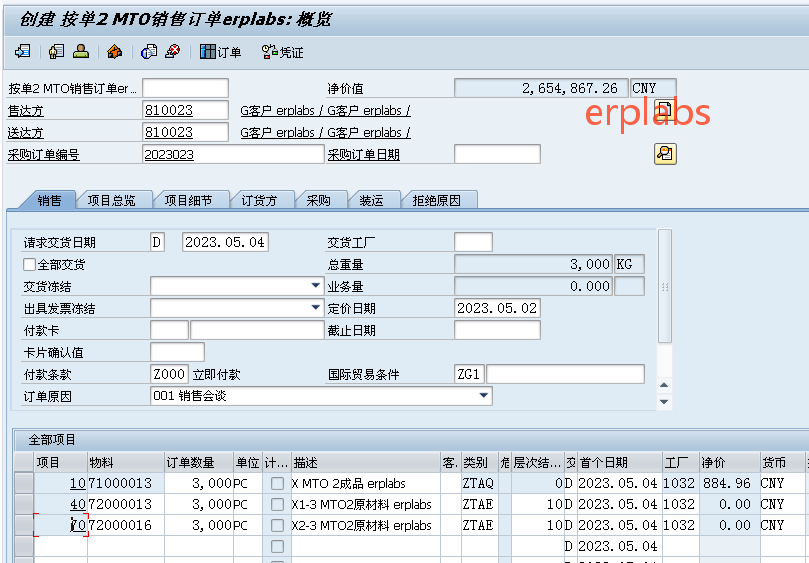Image resolution: width=809 pixels, height=563 pixels.
Task: Select the row header for item 10
Action: click(x=24, y=484)
